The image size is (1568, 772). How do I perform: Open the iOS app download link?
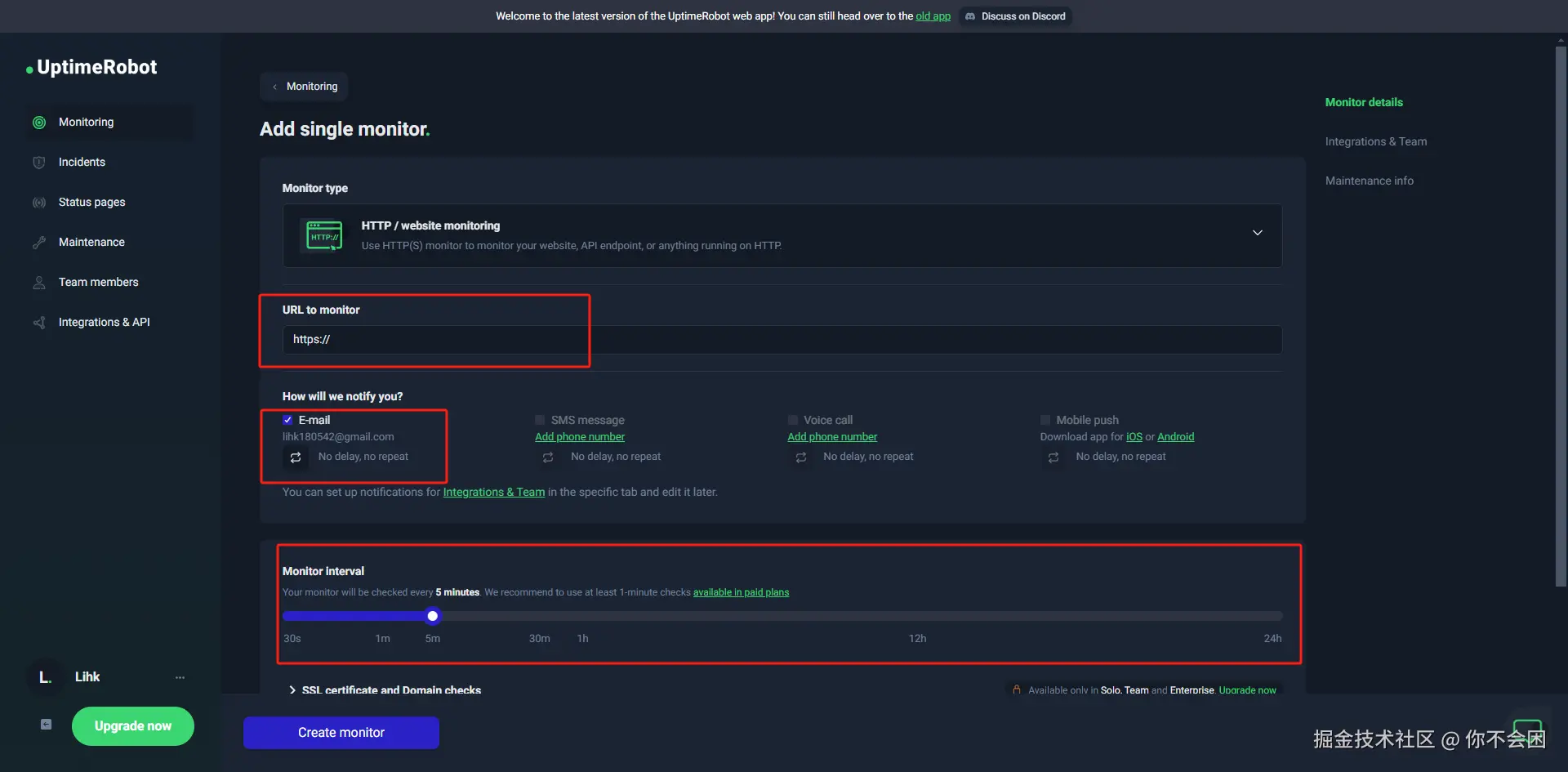(x=1134, y=437)
